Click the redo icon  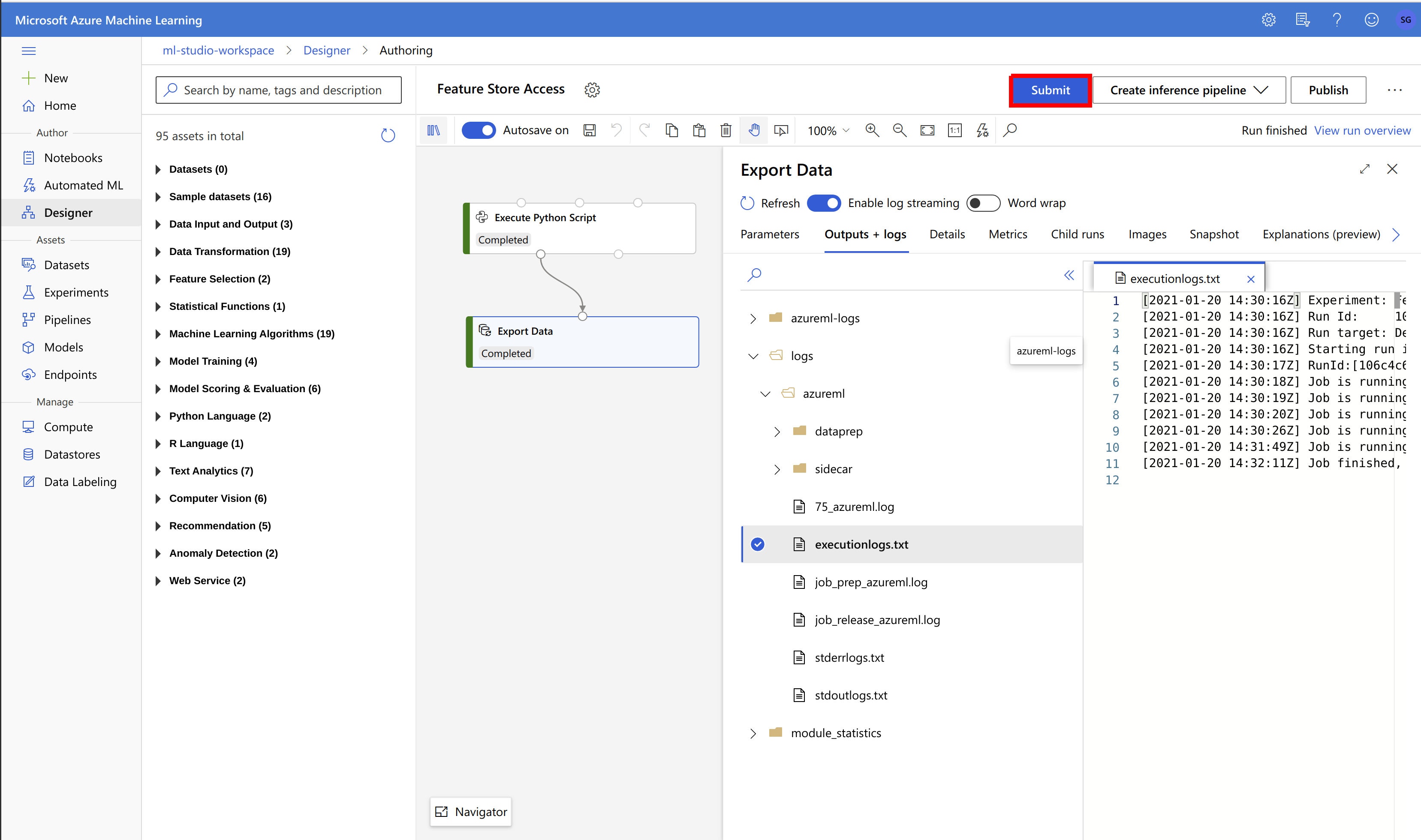point(644,130)
